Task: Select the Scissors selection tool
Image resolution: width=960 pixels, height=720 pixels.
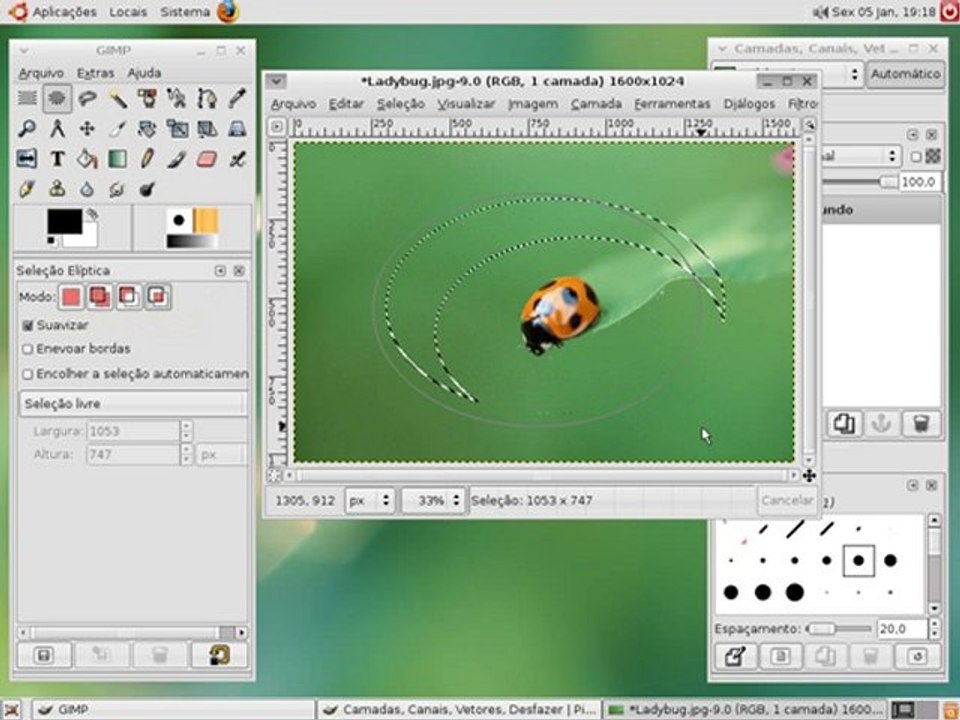Action: (177, 99)
